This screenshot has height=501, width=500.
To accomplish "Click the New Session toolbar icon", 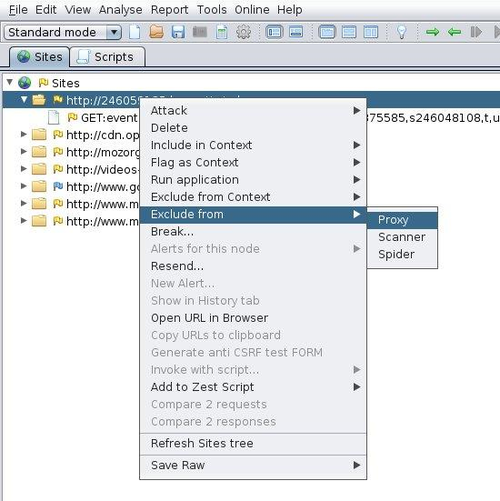I will coord(135,32).
